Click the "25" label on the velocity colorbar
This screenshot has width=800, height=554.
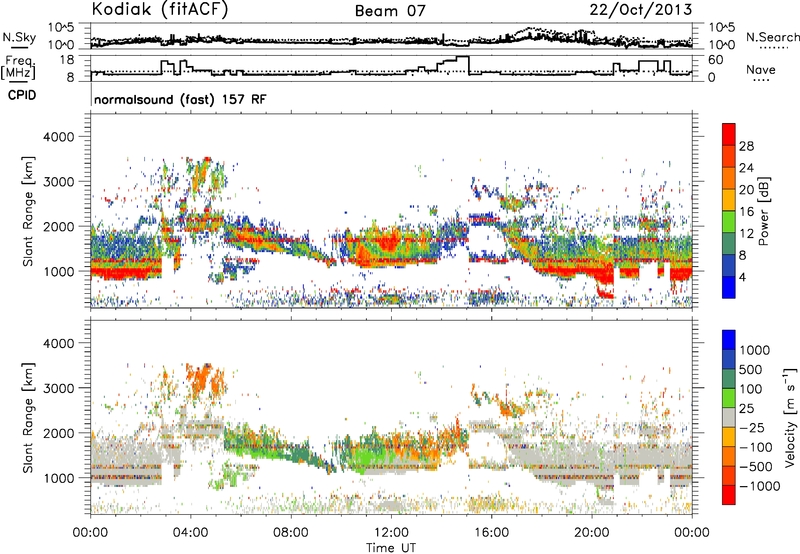point(747,408)
